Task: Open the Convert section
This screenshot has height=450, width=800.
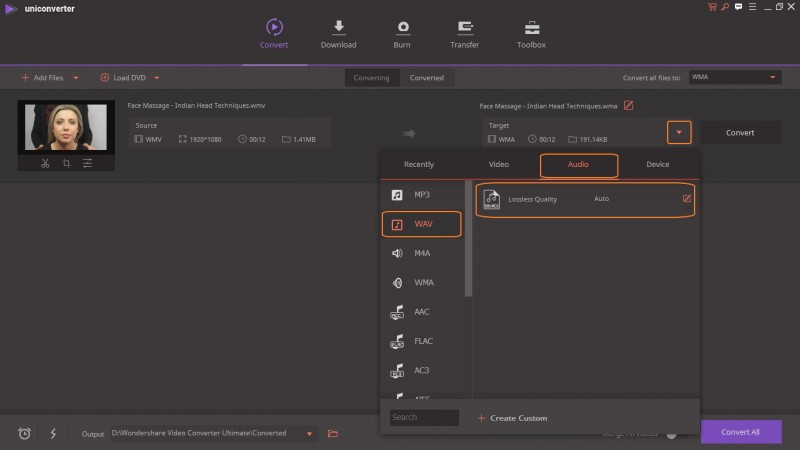Action: pyautogui.click(x=274, y=34)
